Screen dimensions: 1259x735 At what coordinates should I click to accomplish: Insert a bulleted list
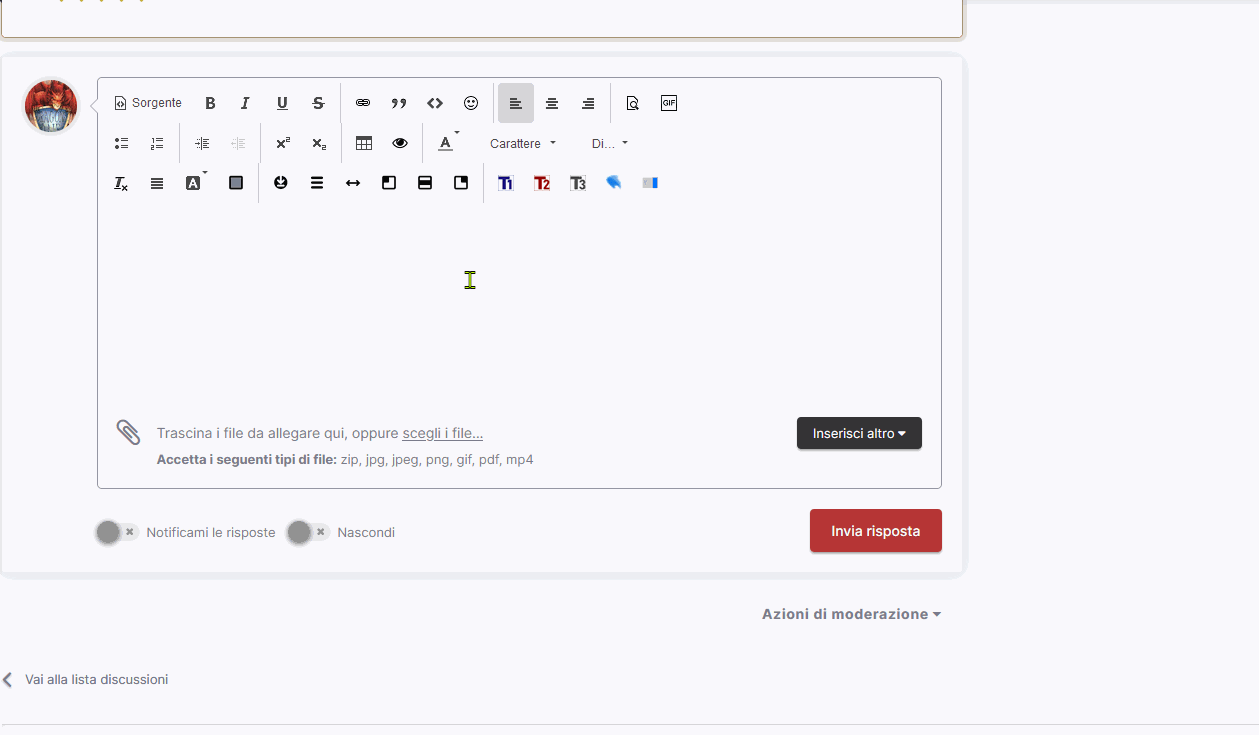coord(121,143)
